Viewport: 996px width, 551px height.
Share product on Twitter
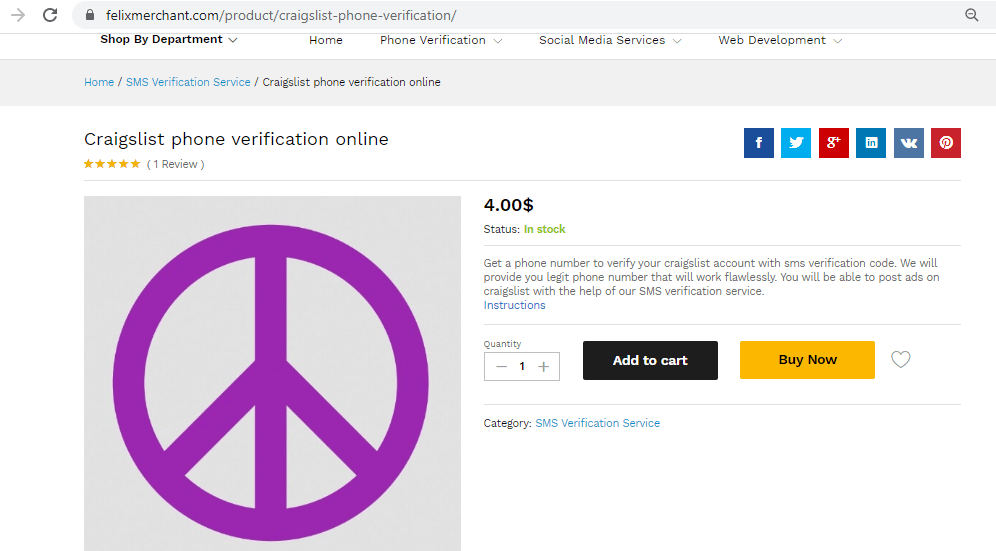point(796,143)
